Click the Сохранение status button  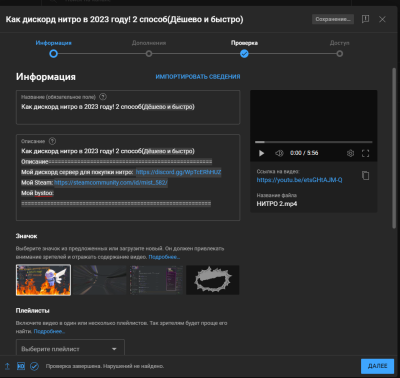pyautogui.click(x=333, y=19)
